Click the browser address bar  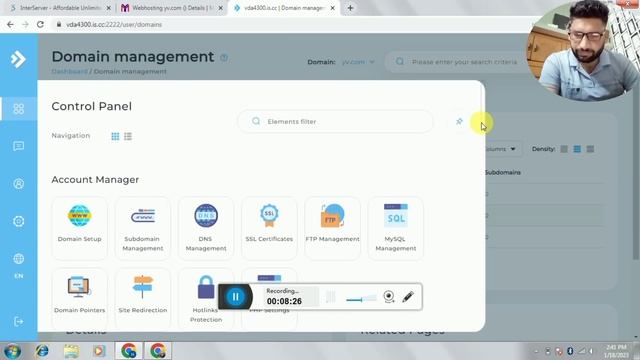[x=286, y=24]
